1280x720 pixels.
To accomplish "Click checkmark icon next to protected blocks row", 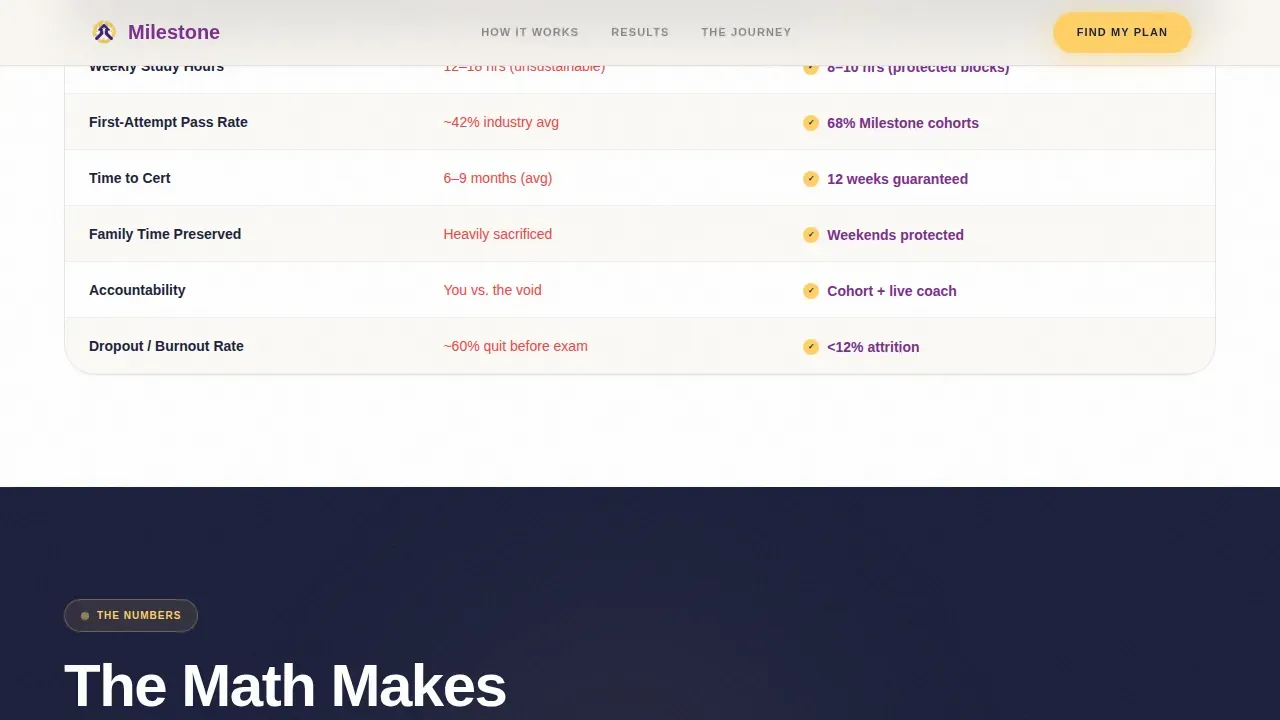I will pyautogui.click(x=811, y=69).
